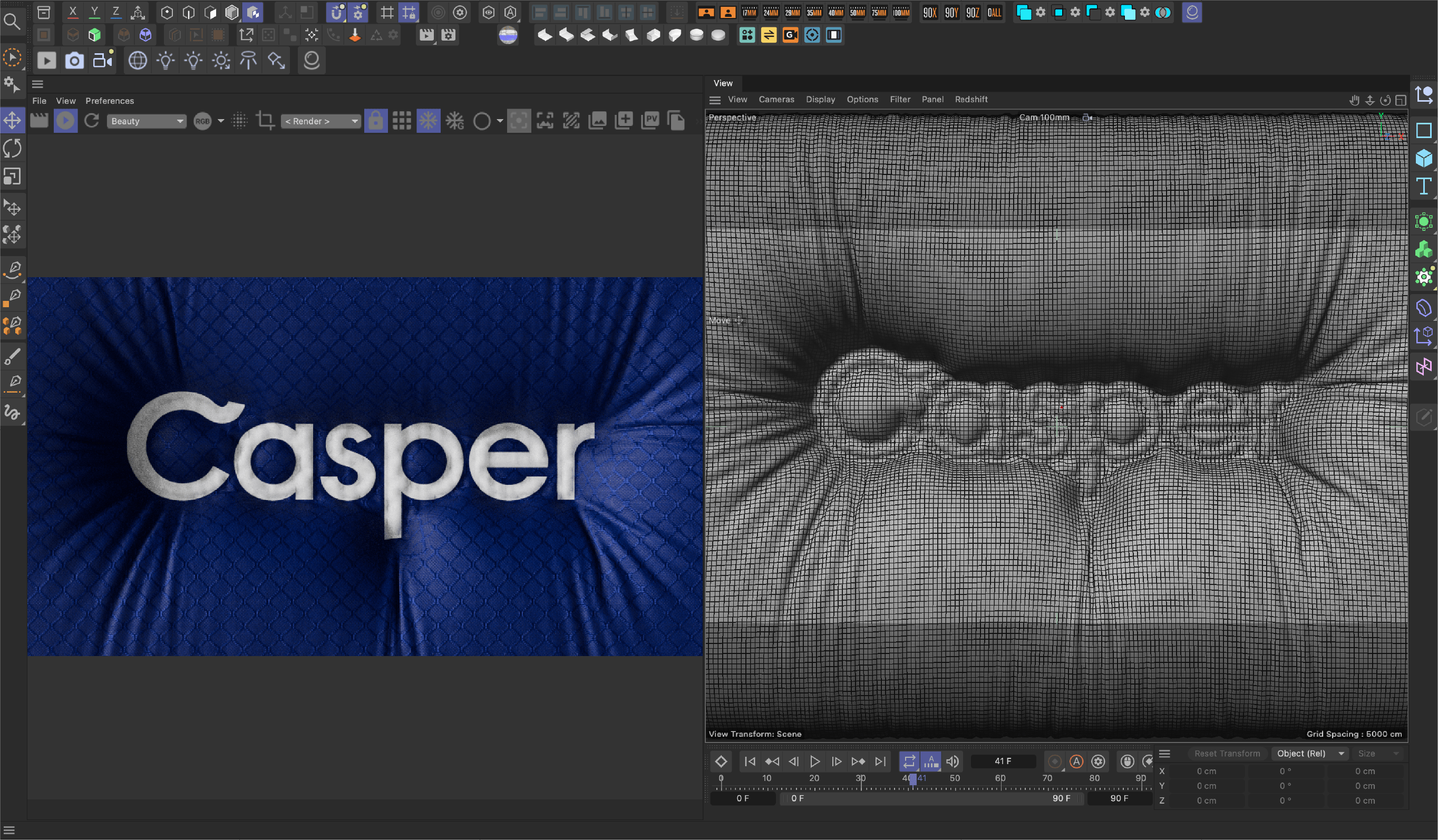
Task: Click the Add to Picture Viewer PV icon
Action: click(650, 120)
